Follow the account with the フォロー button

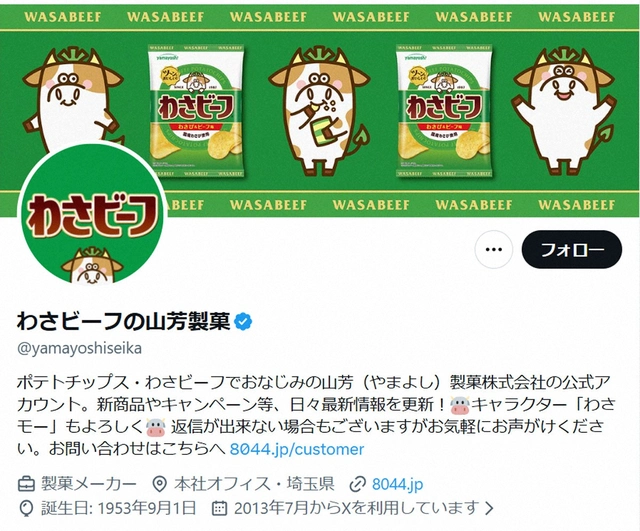571,249
